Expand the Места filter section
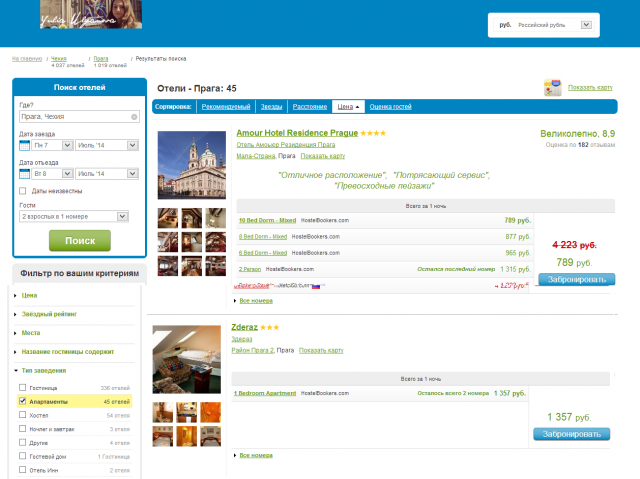 pyautogui.click(x=31, y=333)
